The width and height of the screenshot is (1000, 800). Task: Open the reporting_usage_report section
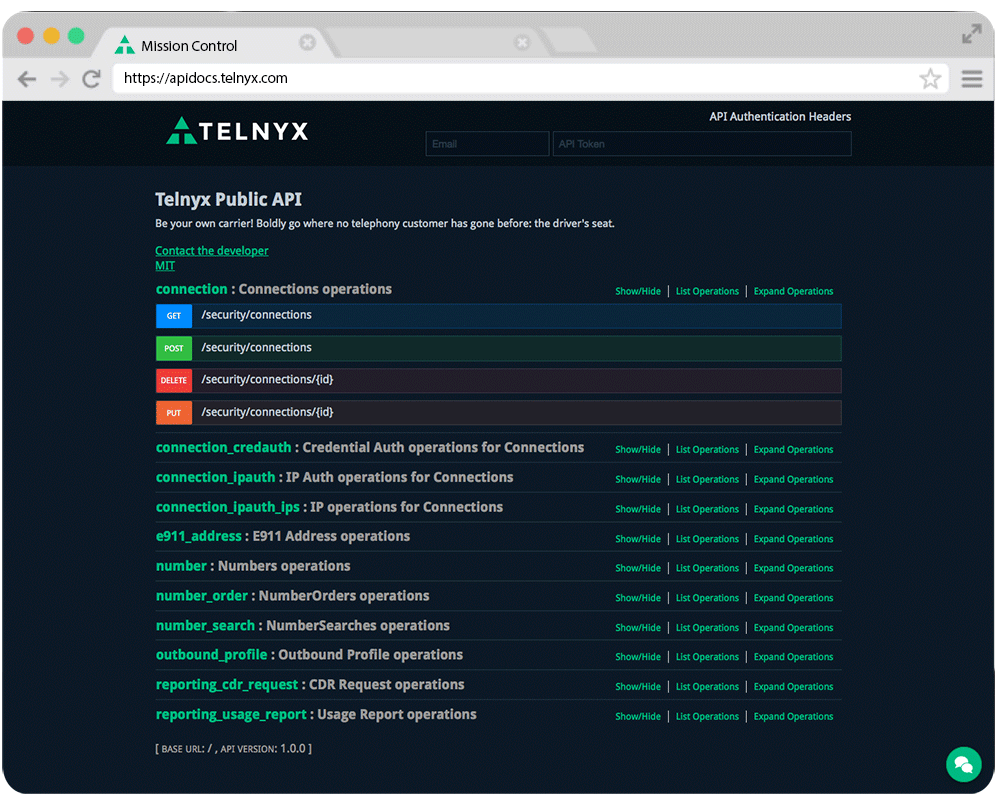231,715
